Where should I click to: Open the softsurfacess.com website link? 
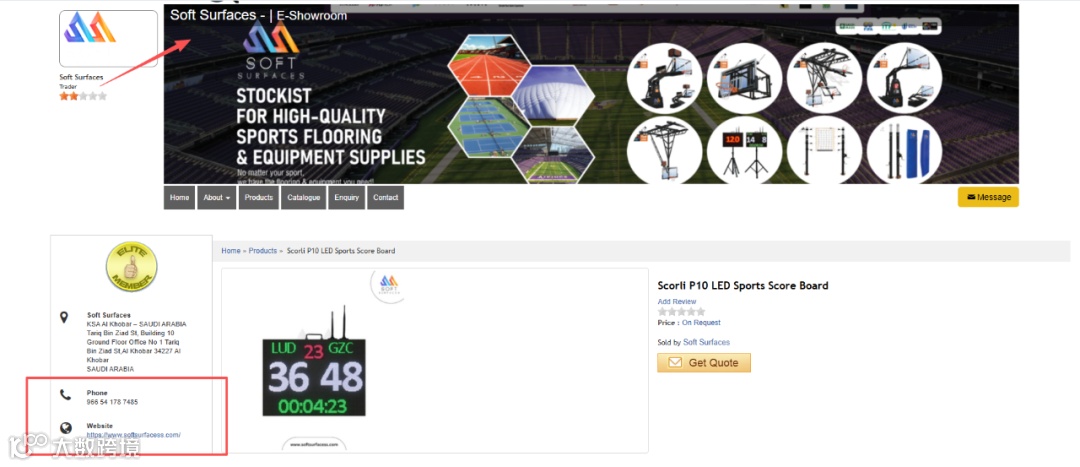(134, 435)
